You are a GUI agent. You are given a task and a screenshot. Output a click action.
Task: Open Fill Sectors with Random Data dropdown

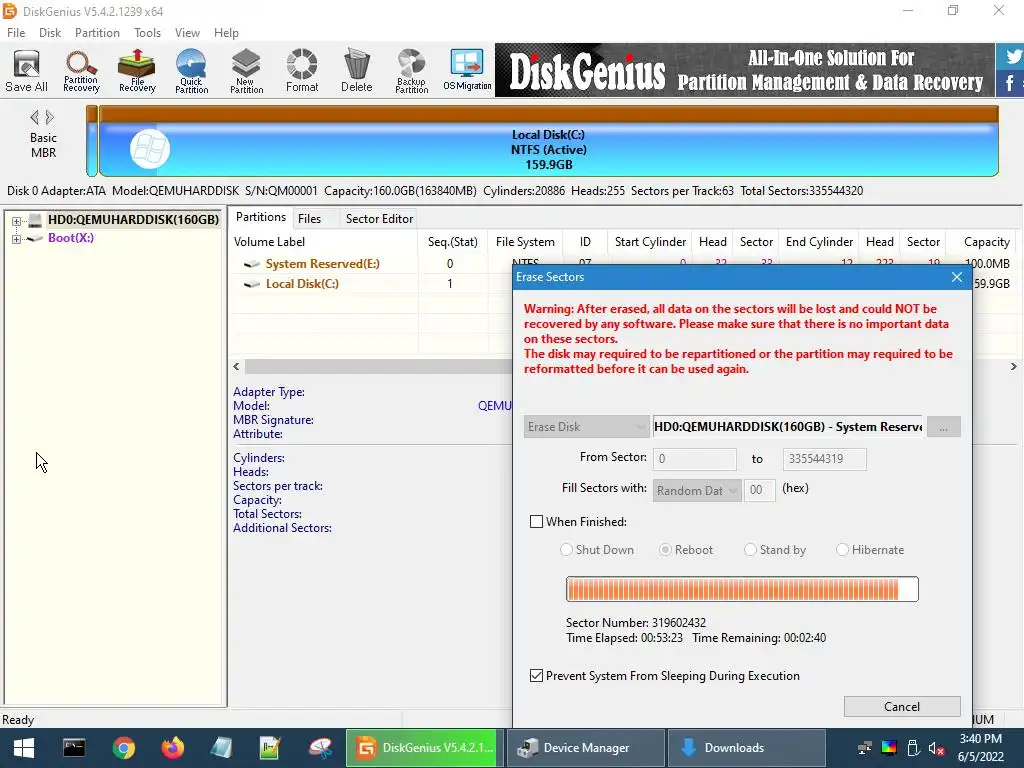click(x=697, y=490)
